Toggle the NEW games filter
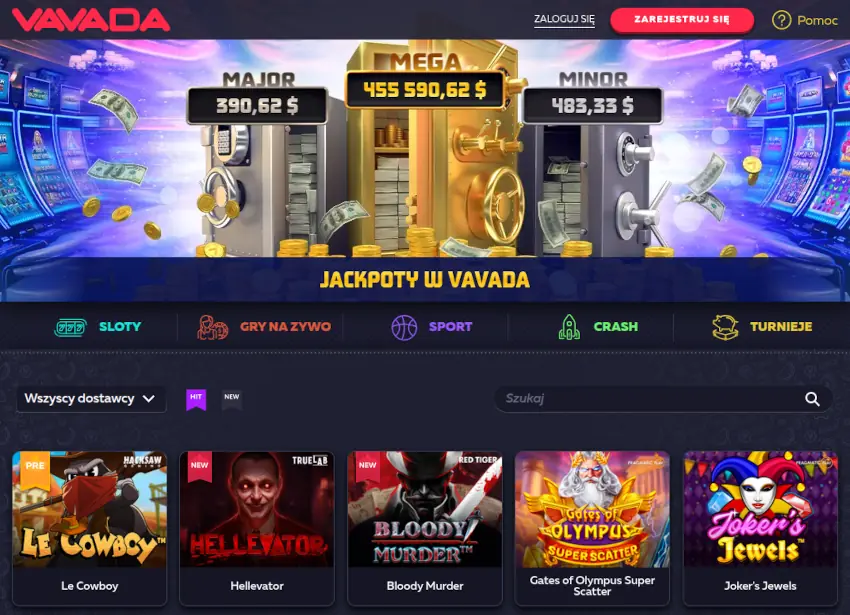The height and width of the screenshot is (615, 850). (231, 399)
